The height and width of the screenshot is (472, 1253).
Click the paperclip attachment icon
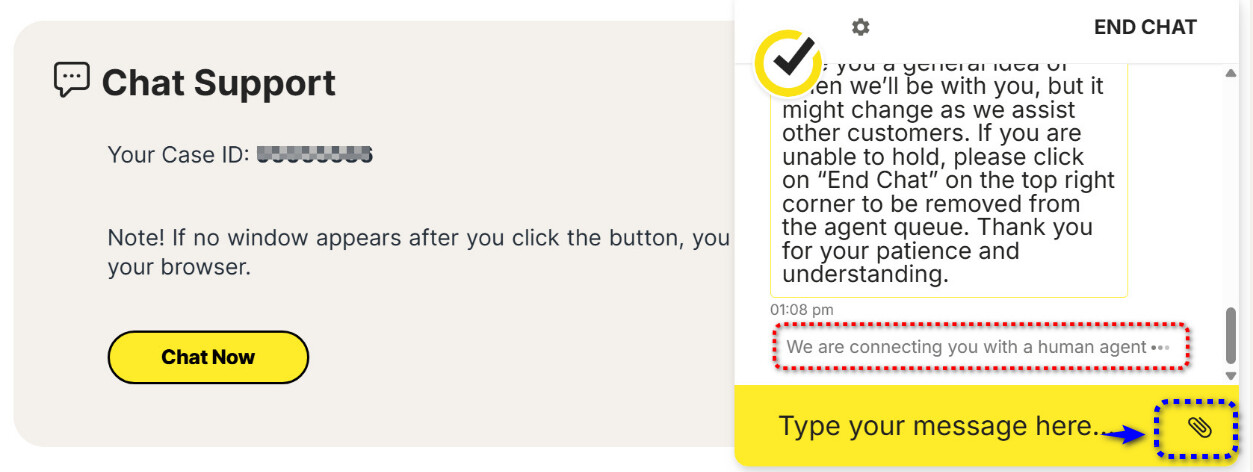1199,428
